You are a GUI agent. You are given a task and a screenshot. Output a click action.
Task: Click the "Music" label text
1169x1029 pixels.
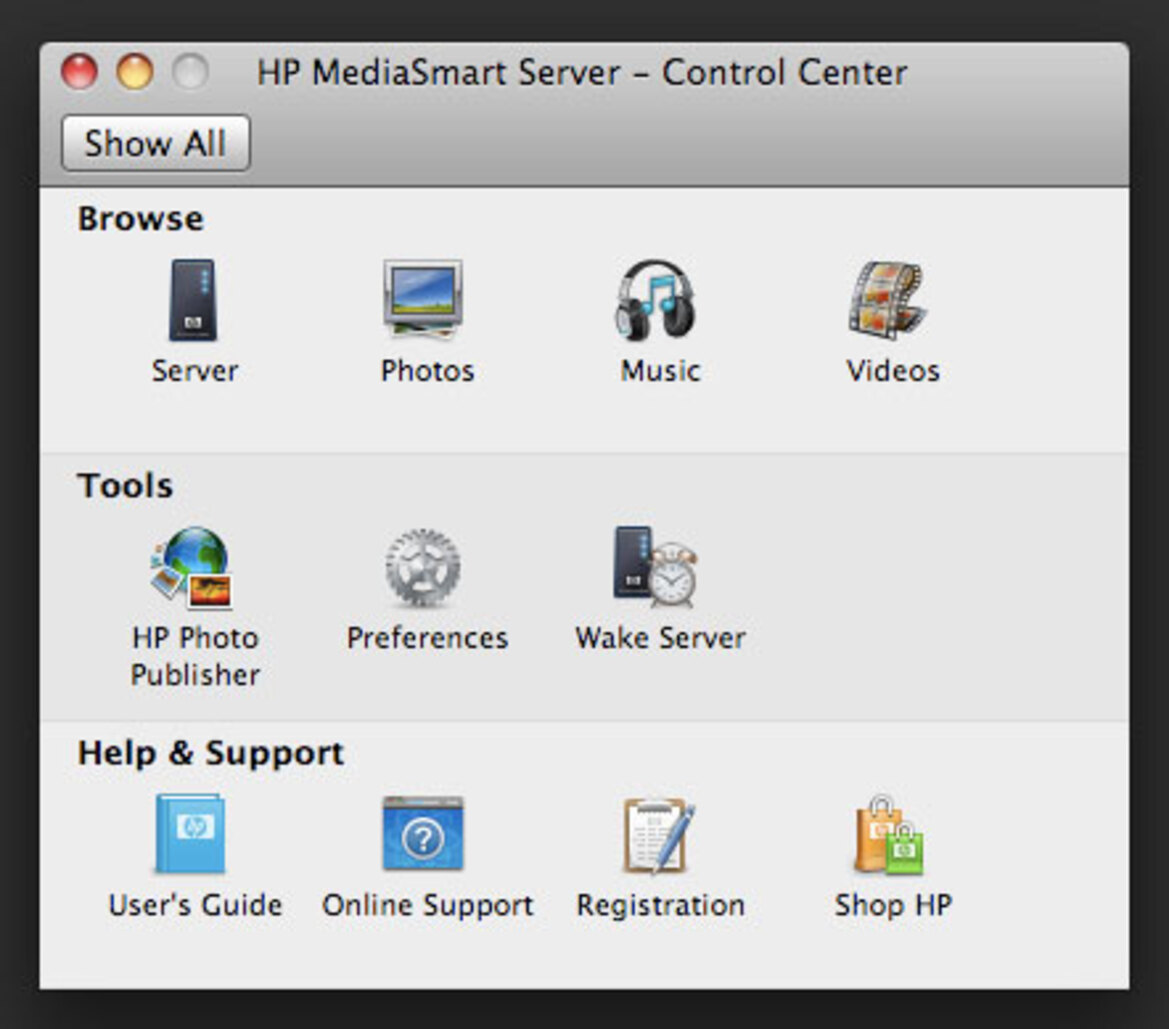click(661, 371)
